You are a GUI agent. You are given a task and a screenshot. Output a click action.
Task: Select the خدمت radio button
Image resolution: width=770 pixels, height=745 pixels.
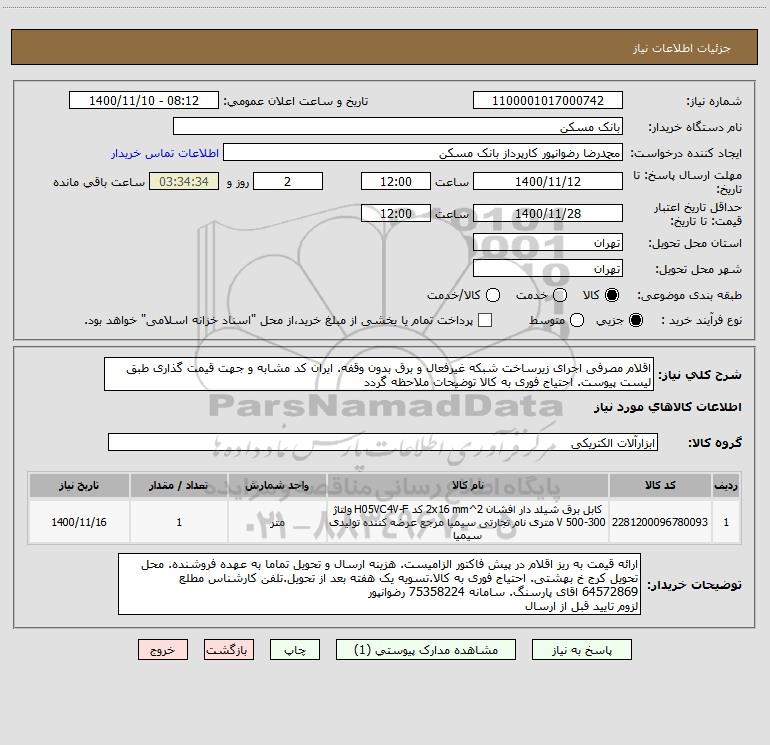click(x=560, y=295)
